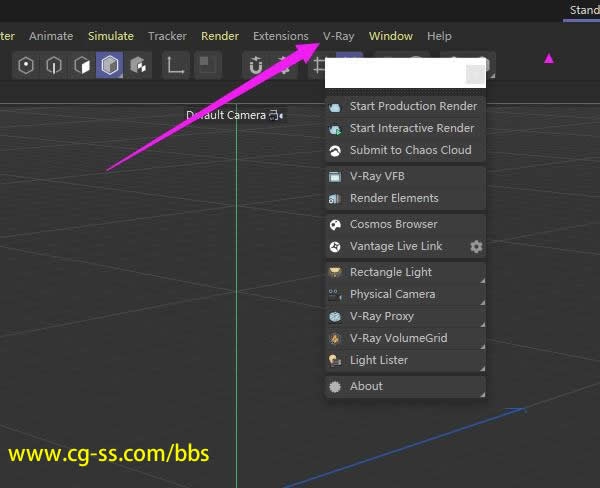Click the V-Ray VFB frame buffer icon
Viewport: 600px width, 488px height.
pos(334,176)
